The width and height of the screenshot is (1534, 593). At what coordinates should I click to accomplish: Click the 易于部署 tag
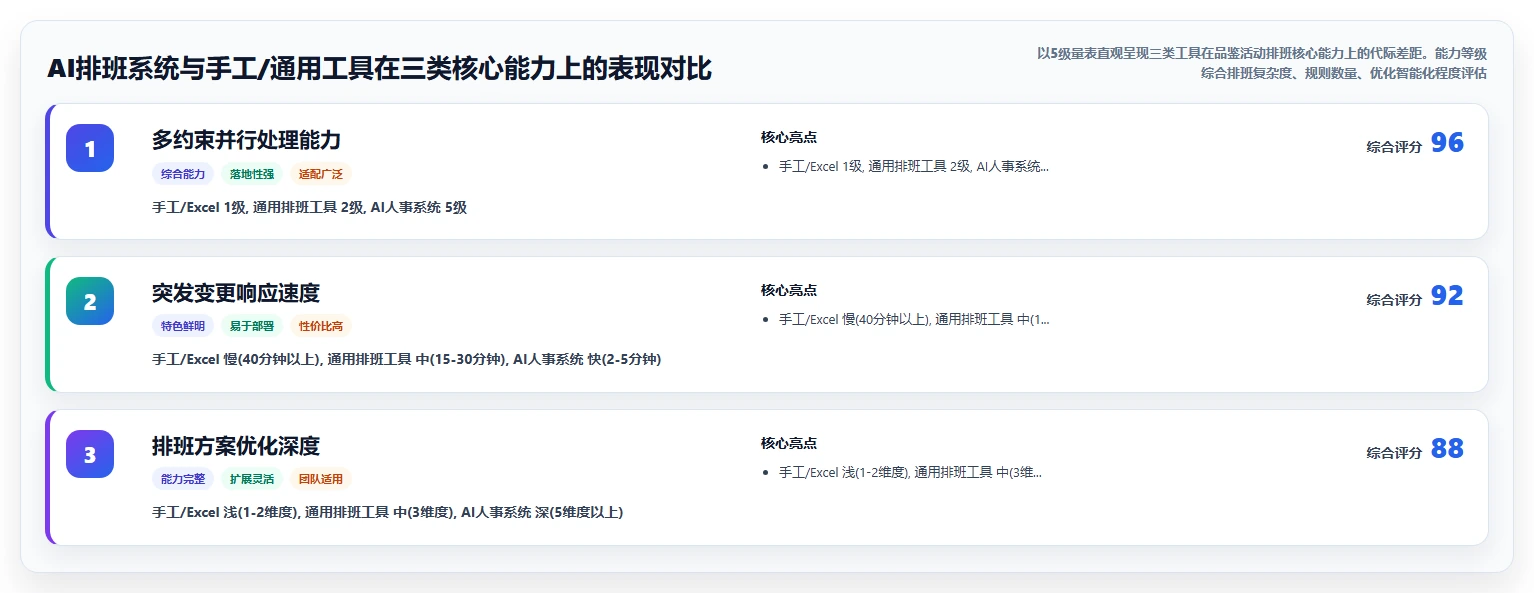point(252,326)
